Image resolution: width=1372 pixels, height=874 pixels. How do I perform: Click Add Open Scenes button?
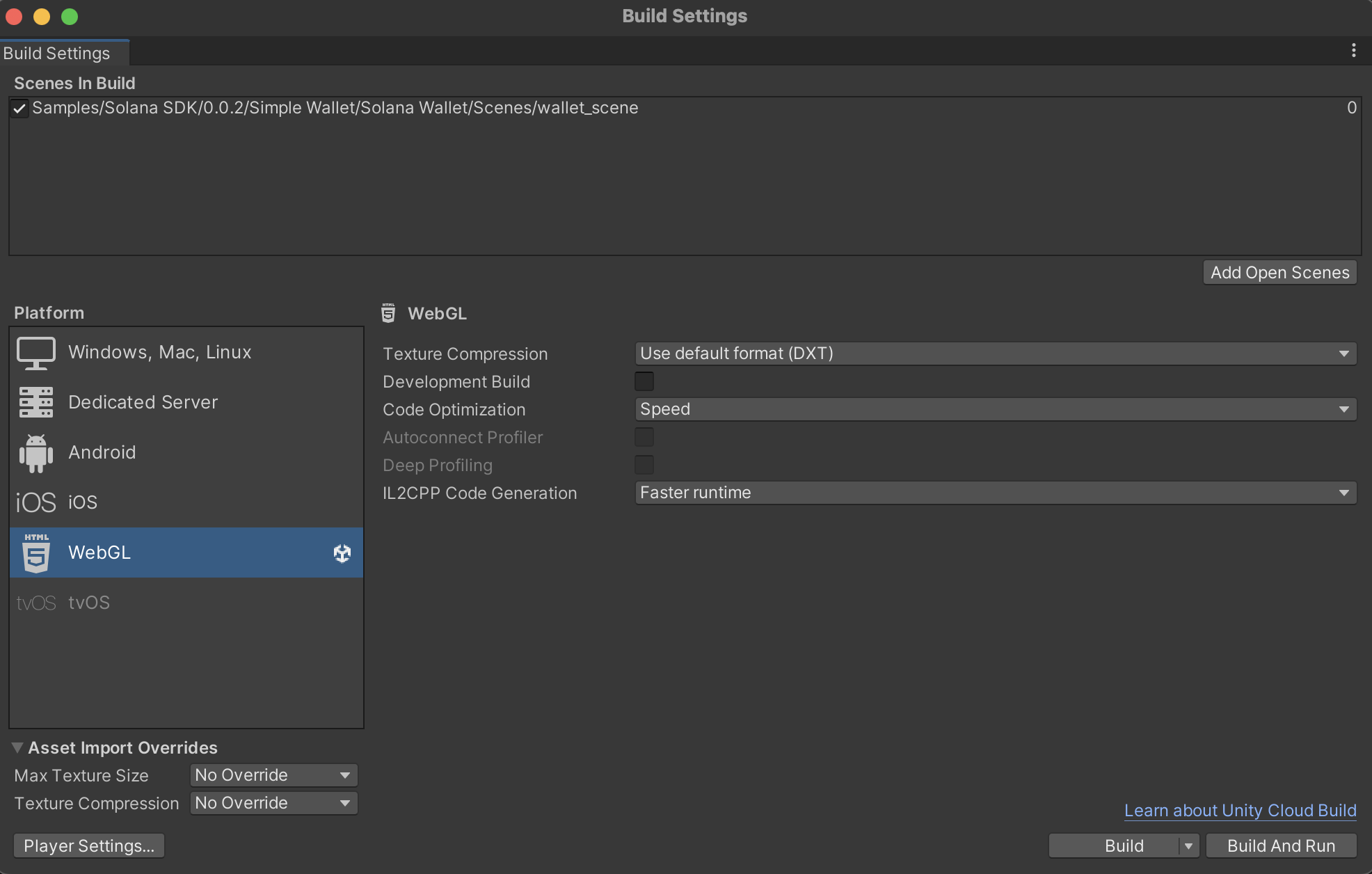coord(1279,273)
